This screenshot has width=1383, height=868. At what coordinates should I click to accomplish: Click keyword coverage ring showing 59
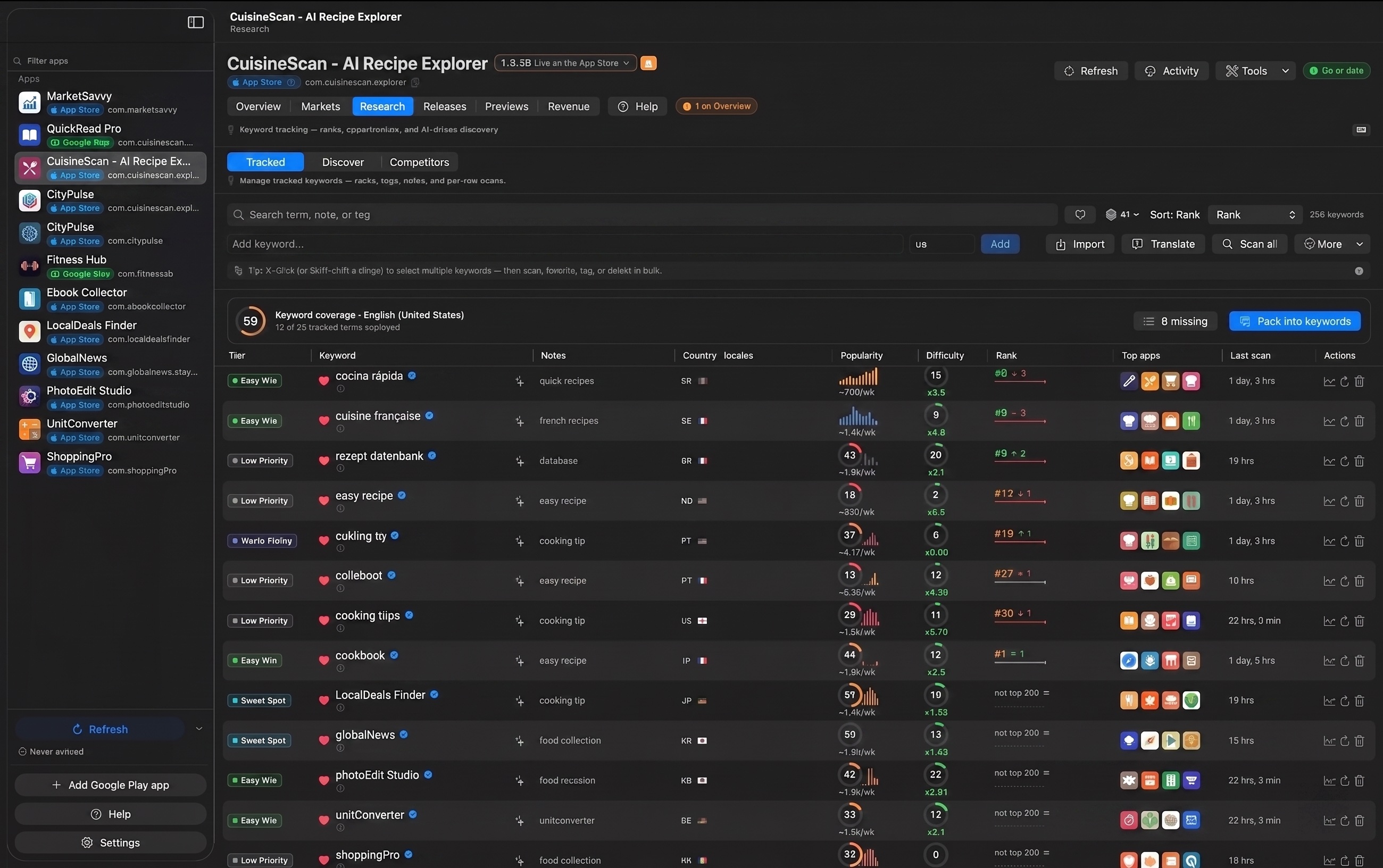[x=251, y=321]
